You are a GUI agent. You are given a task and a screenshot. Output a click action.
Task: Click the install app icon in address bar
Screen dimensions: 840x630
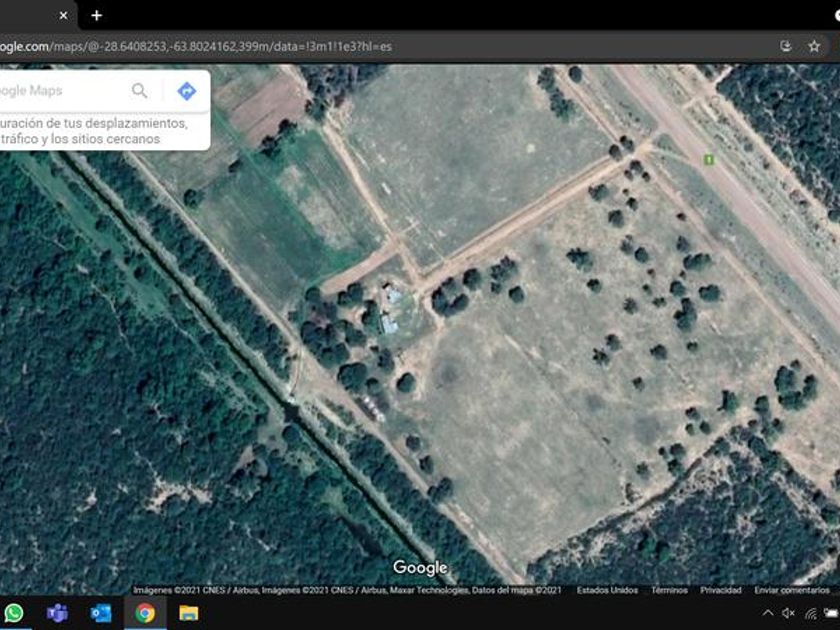tap(786, 46)
